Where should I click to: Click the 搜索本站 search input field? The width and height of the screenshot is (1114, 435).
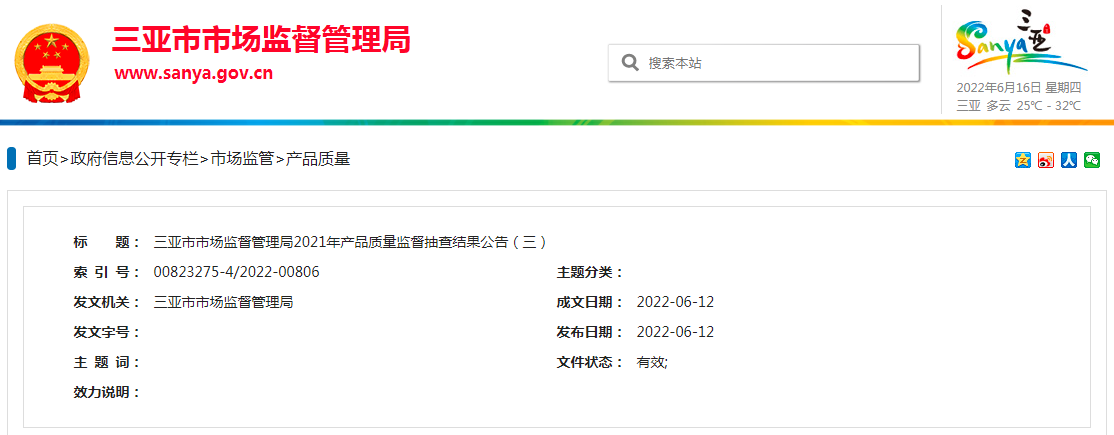[x=775, y=63]
